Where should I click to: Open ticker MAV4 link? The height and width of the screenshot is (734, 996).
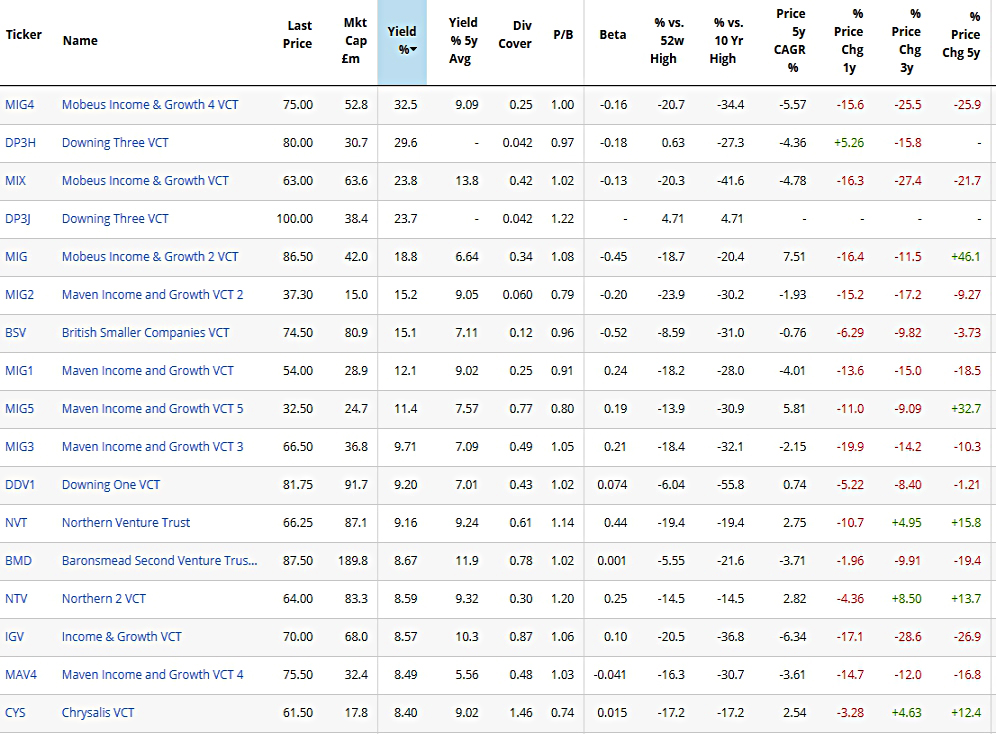pyautogui.click(x=21, y=675)
